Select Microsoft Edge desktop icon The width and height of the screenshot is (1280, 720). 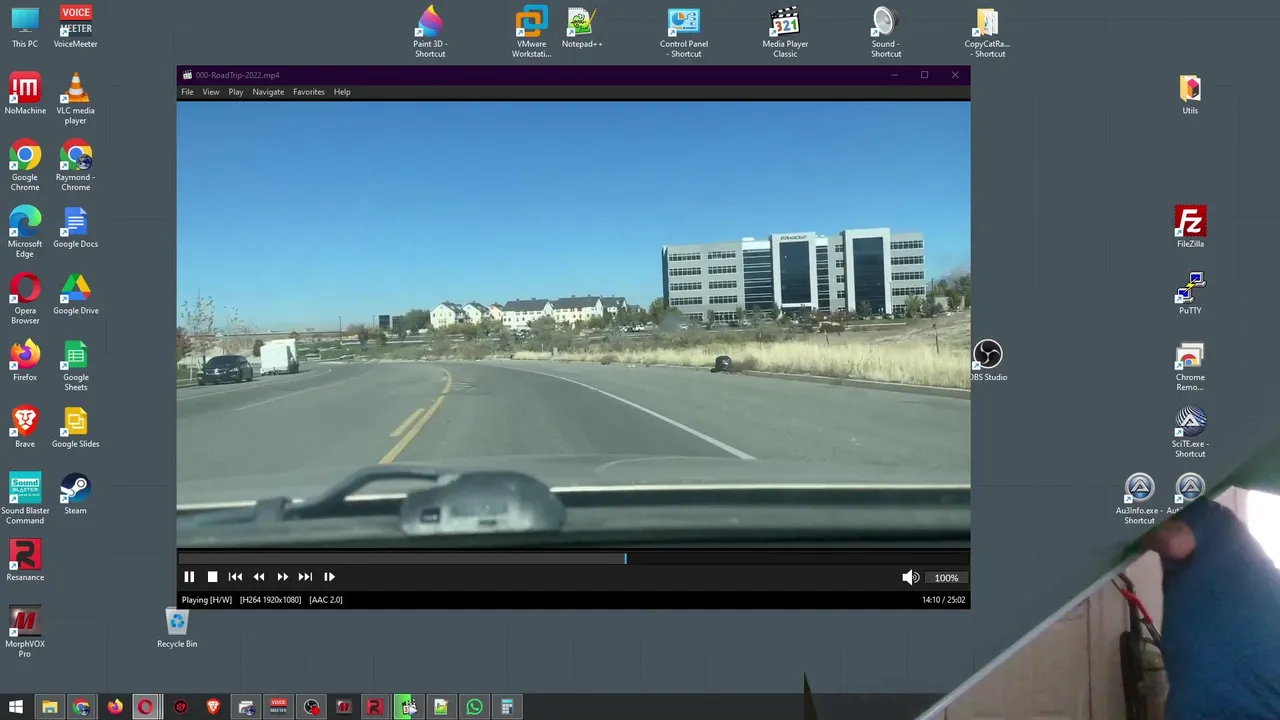click(25, 232)
